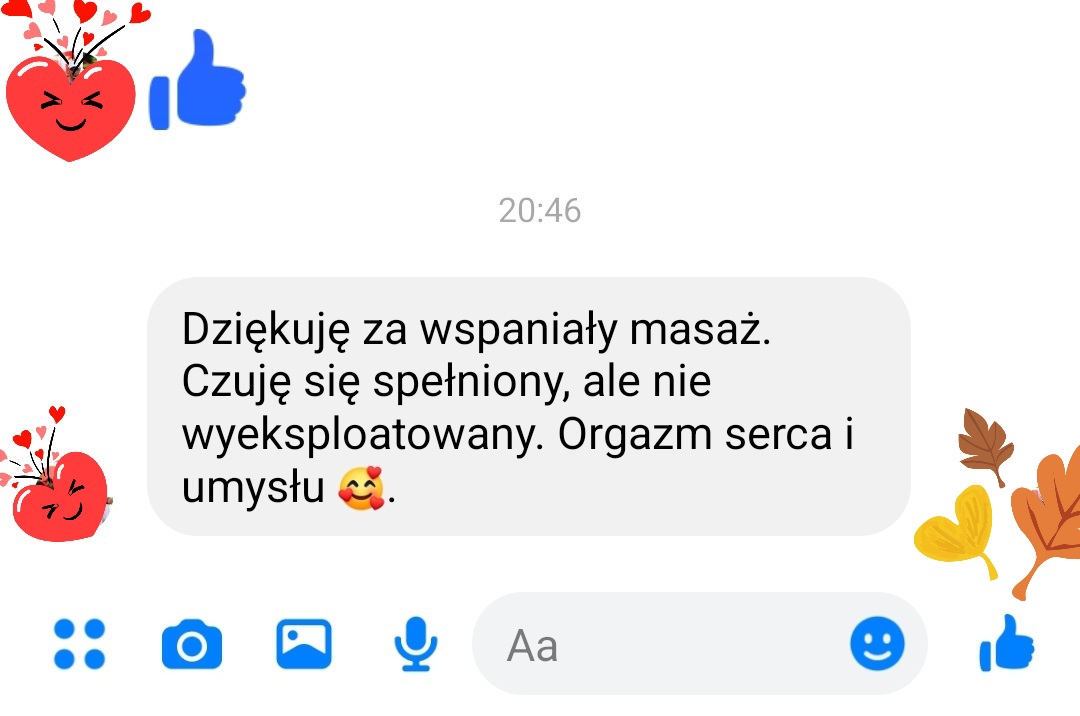Click the orange maple leaf at the edge
The height and width of the screenshot is (716, 1080).
(1047, 522)
